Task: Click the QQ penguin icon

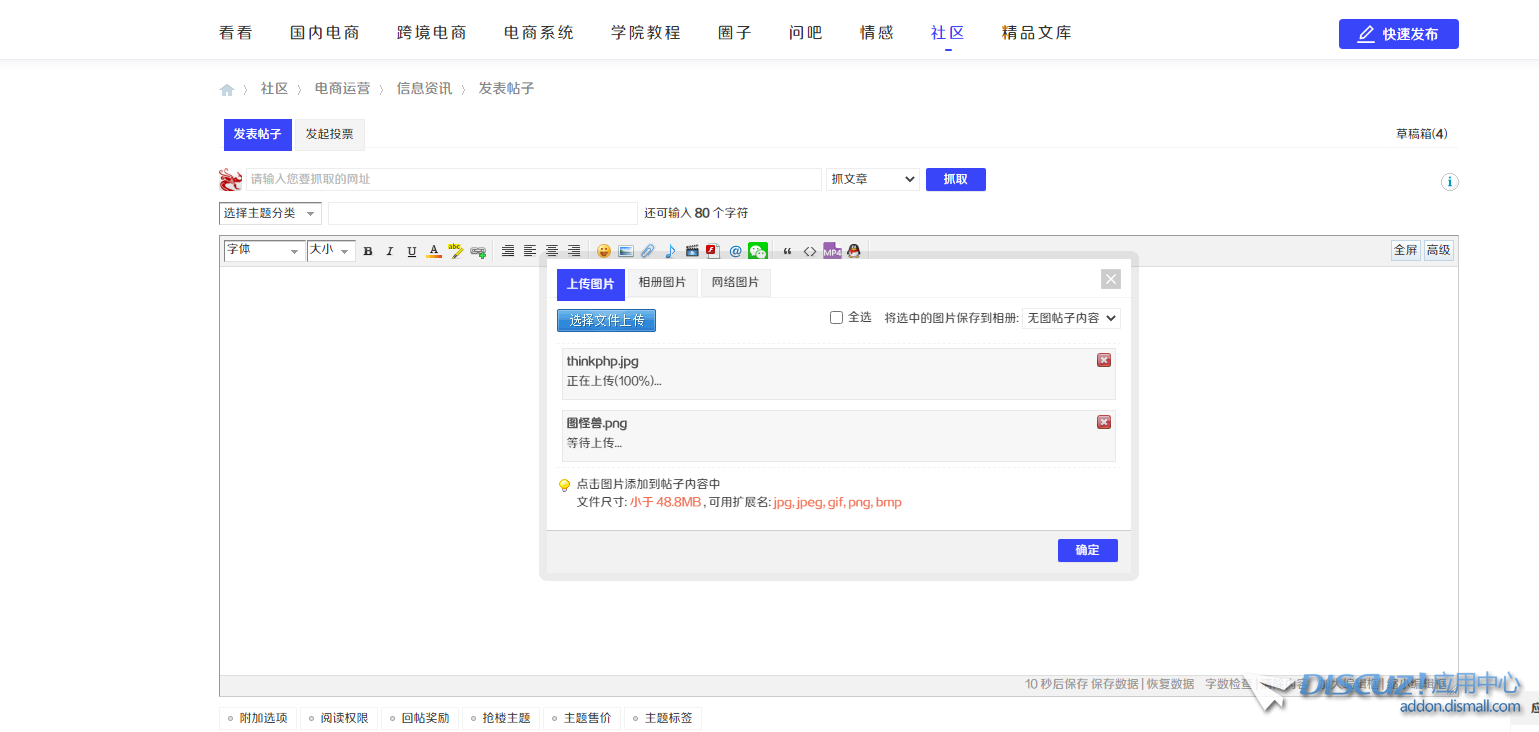Action: coord(854,251)
